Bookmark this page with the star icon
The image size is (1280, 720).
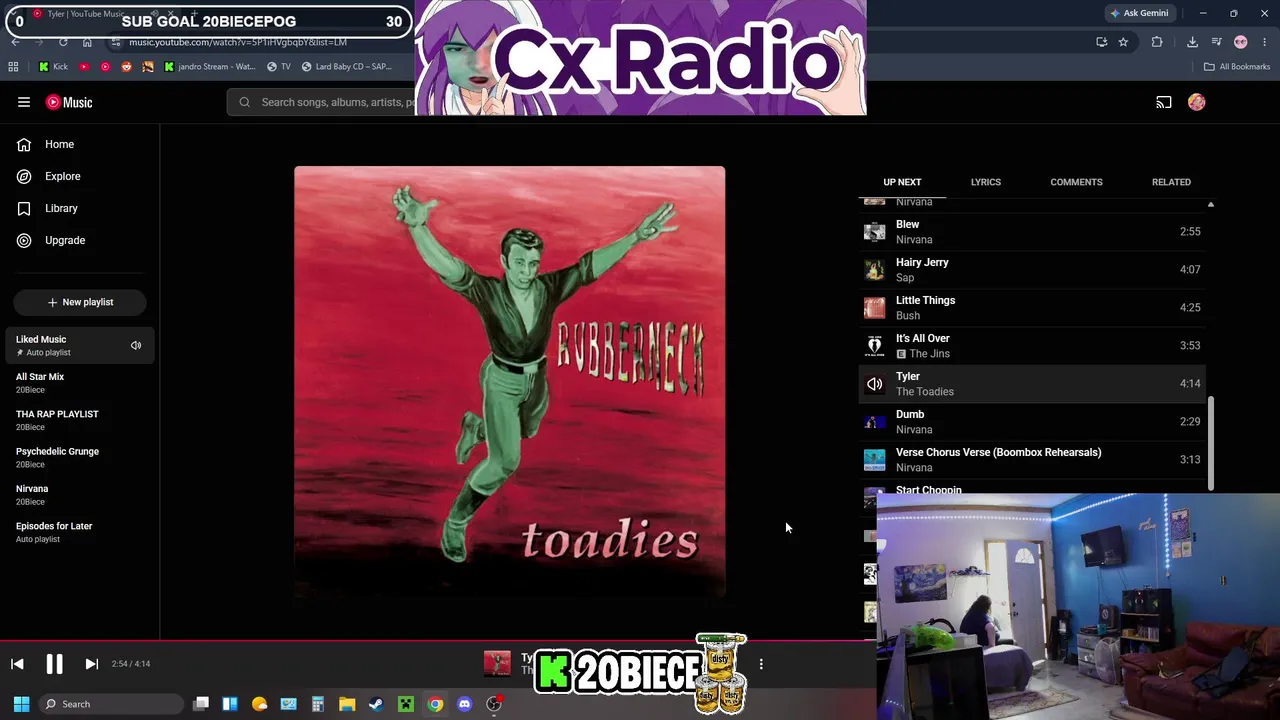pos(1123,42)
